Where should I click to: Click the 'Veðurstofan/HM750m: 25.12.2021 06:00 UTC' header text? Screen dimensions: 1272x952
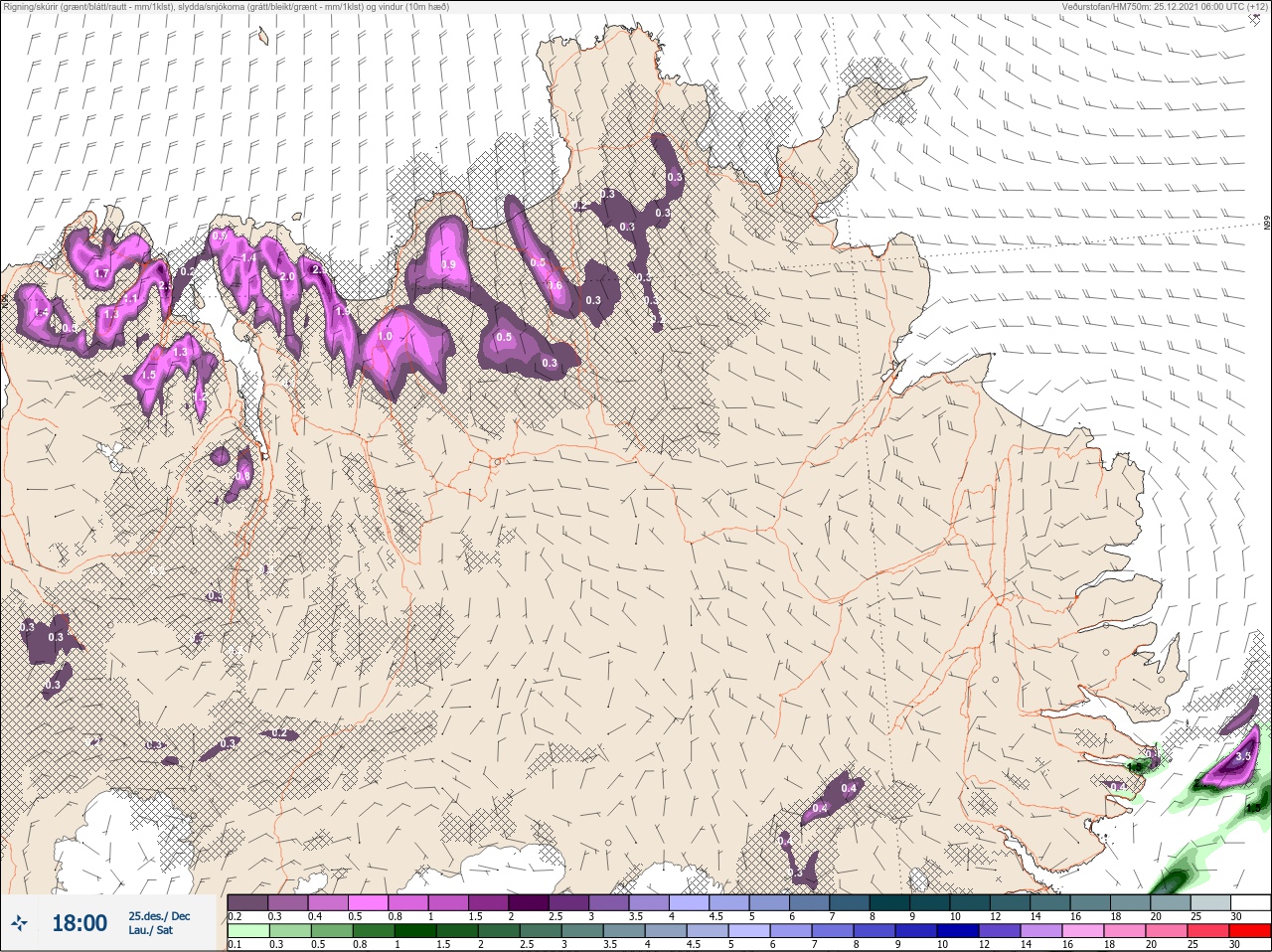pos(1166,6)
